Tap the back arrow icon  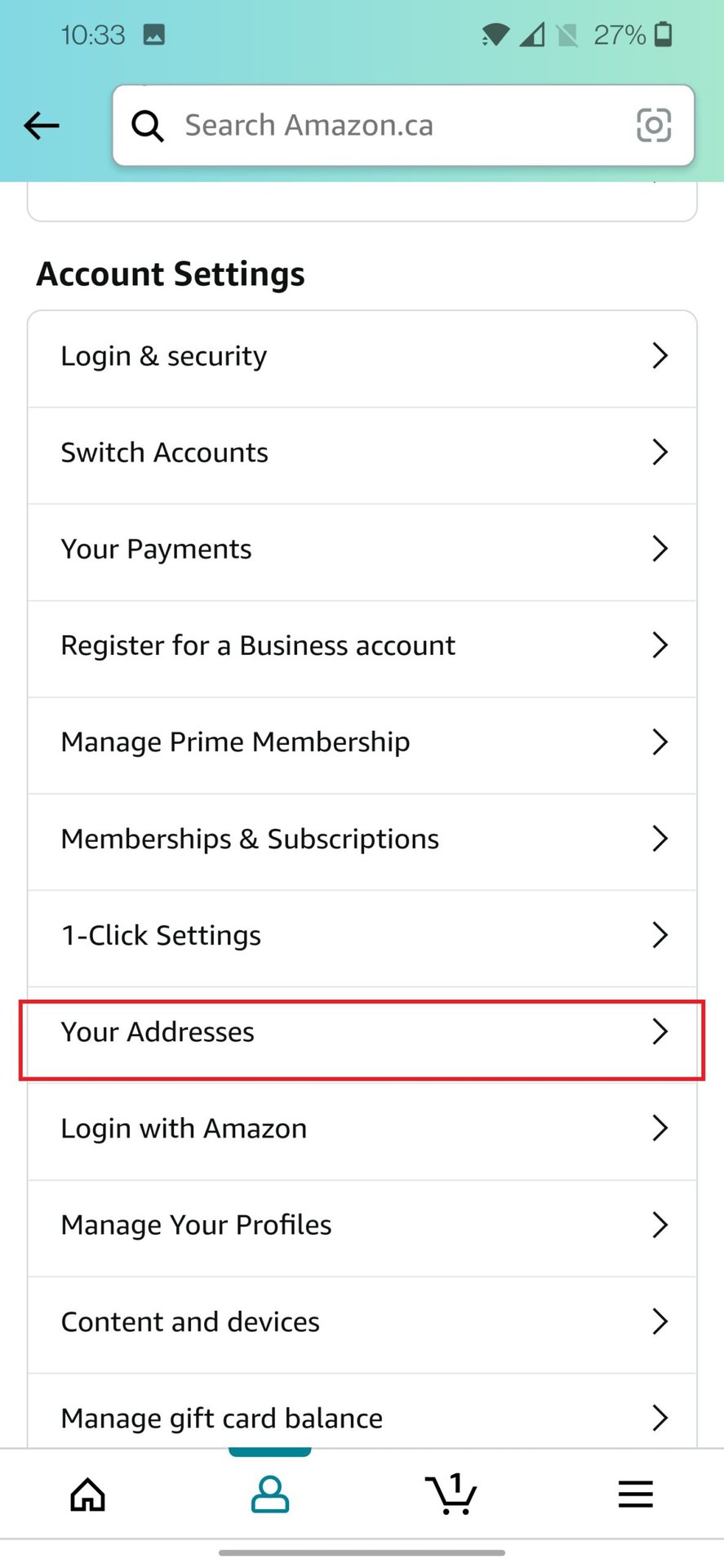(42, 126)
